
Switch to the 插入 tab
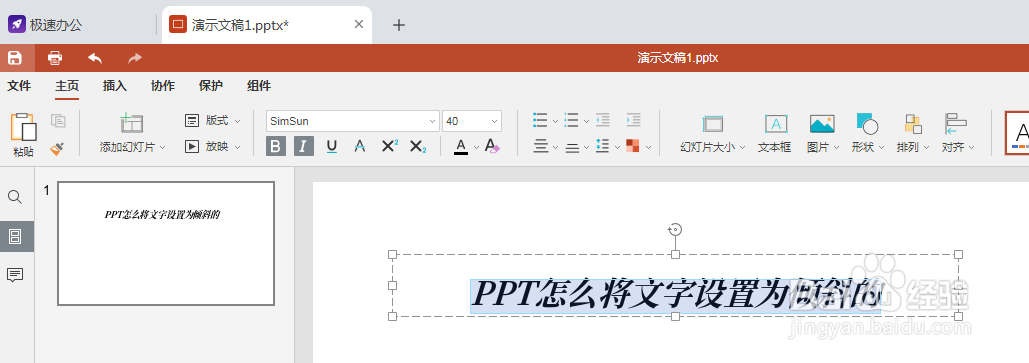(x=115, y=86)
